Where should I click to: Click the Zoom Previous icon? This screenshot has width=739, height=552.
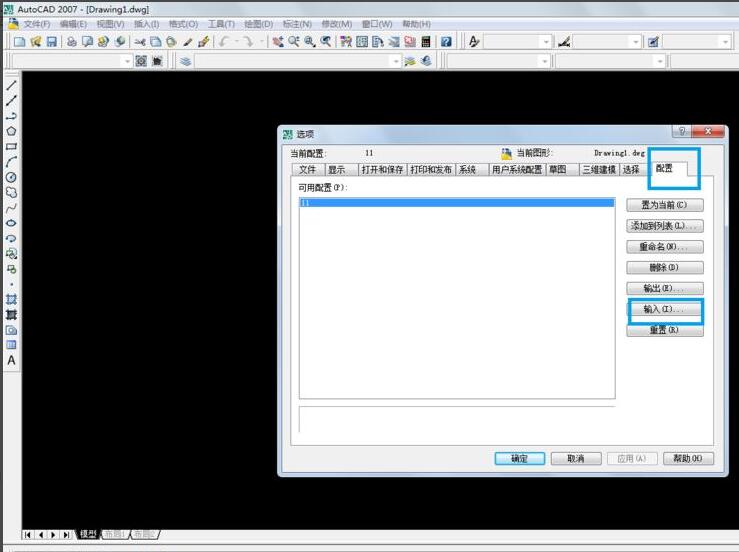326,42
